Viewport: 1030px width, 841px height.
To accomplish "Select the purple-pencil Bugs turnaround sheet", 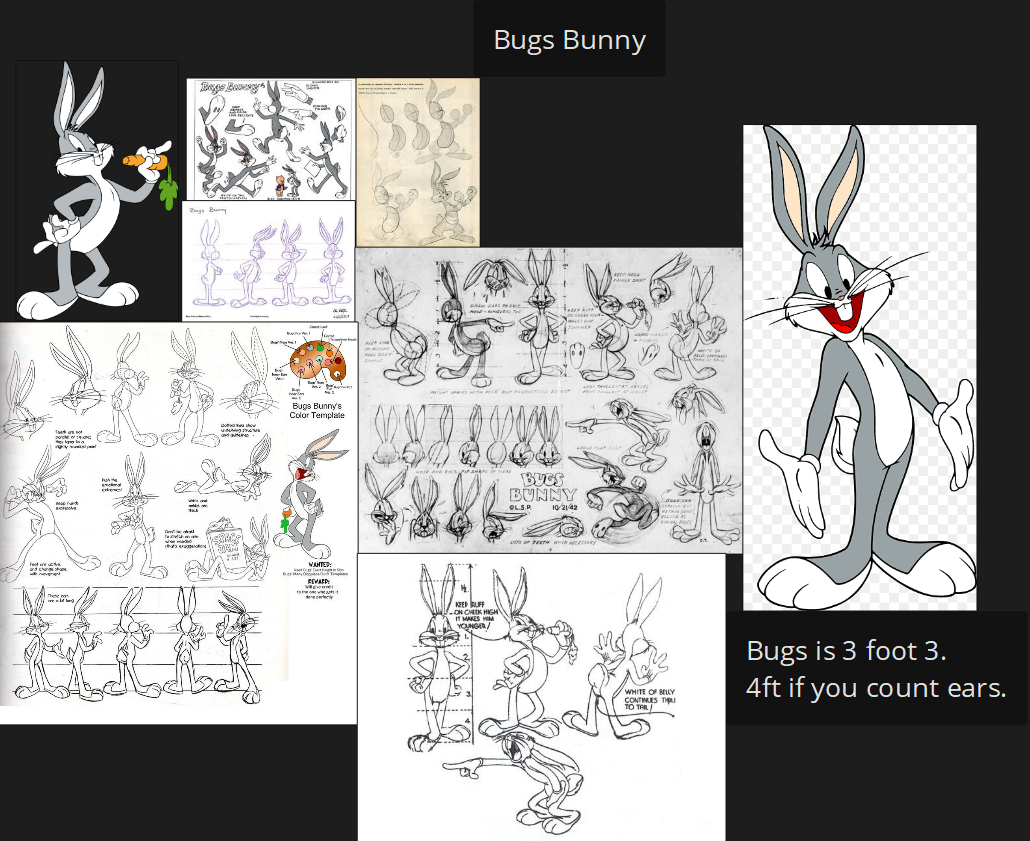I will [x=269, y=261].
